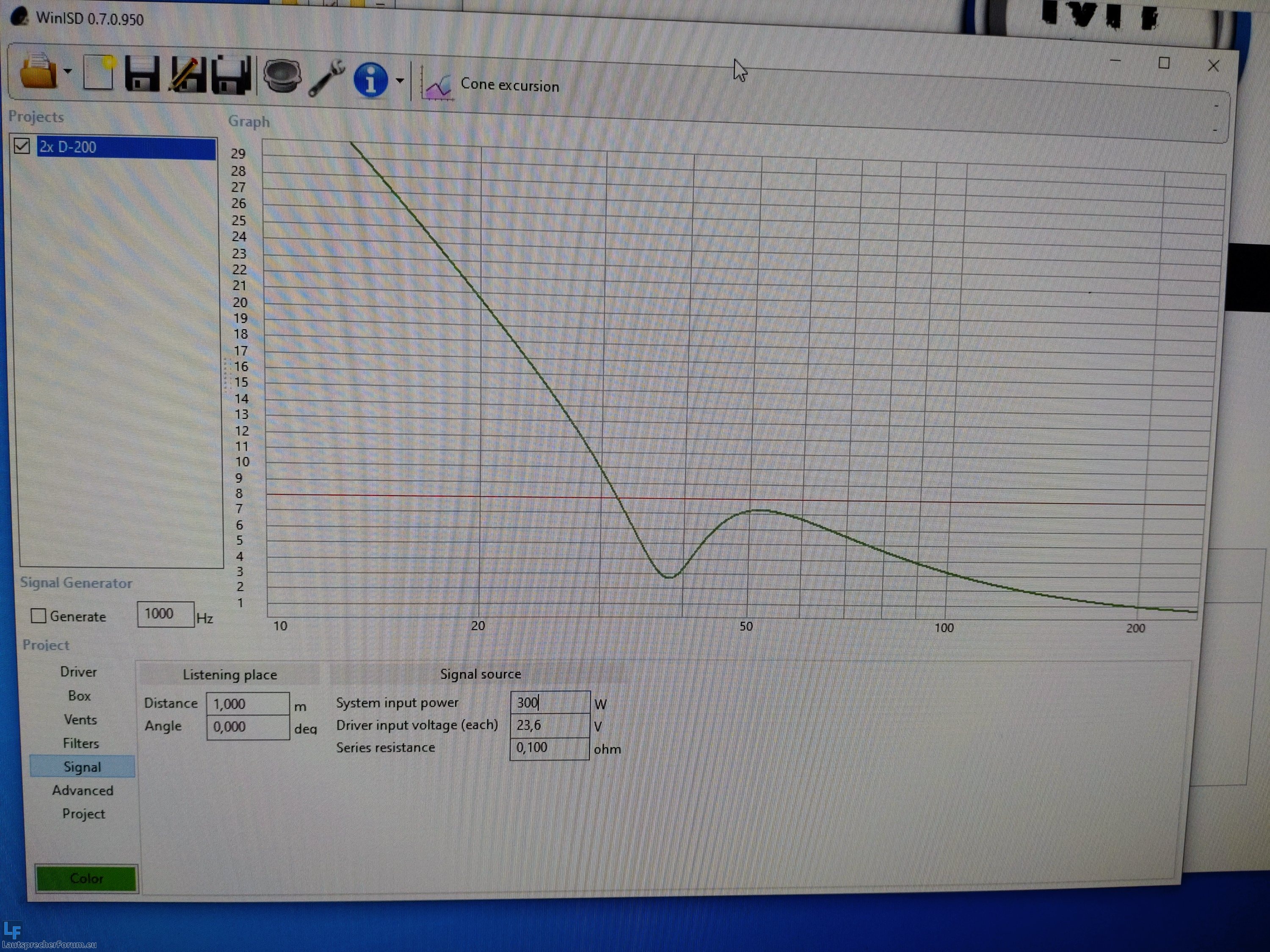
Task: Click the System input power field
Action: point(549,702)
